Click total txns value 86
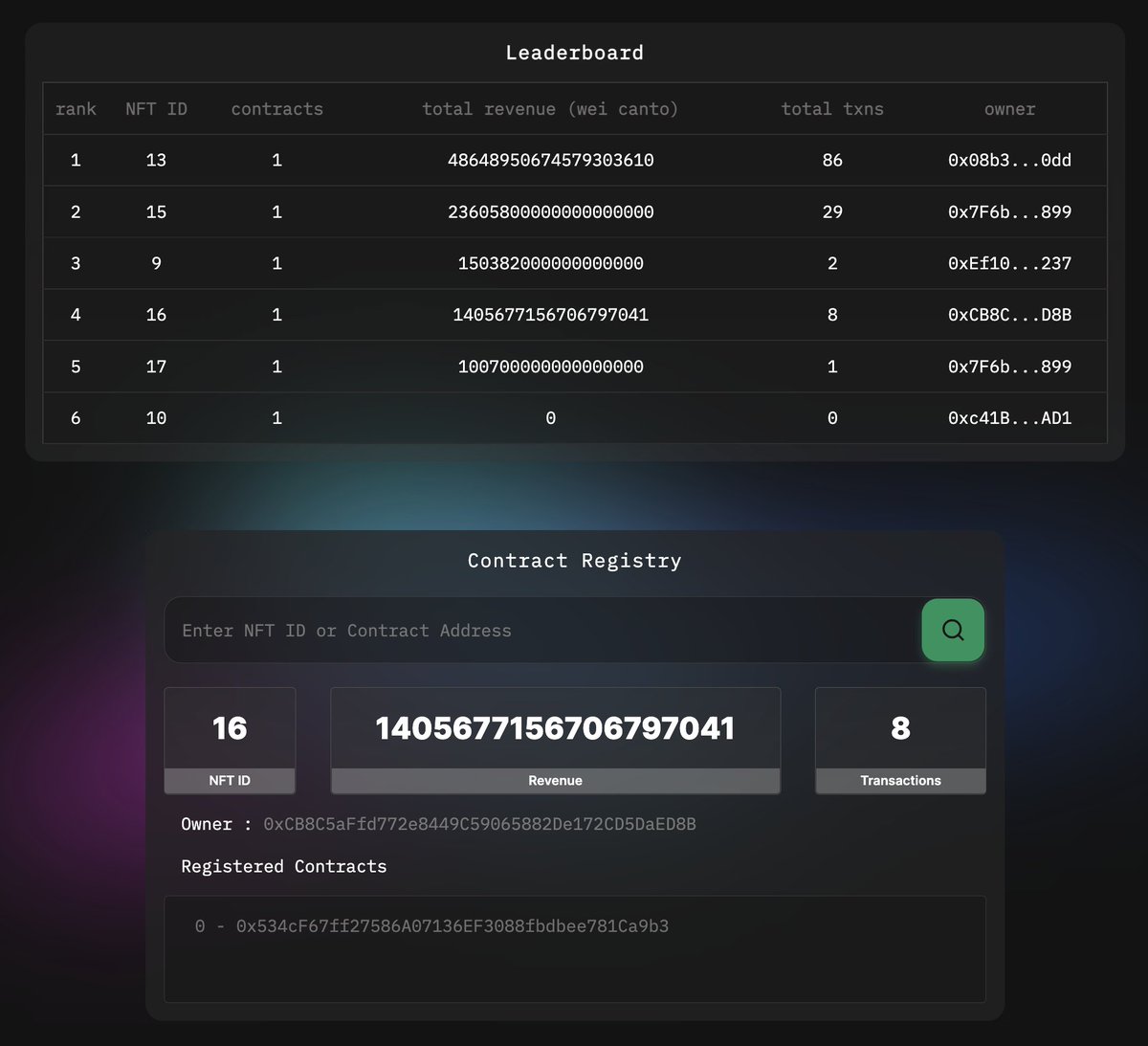 (x=832, y=160)
